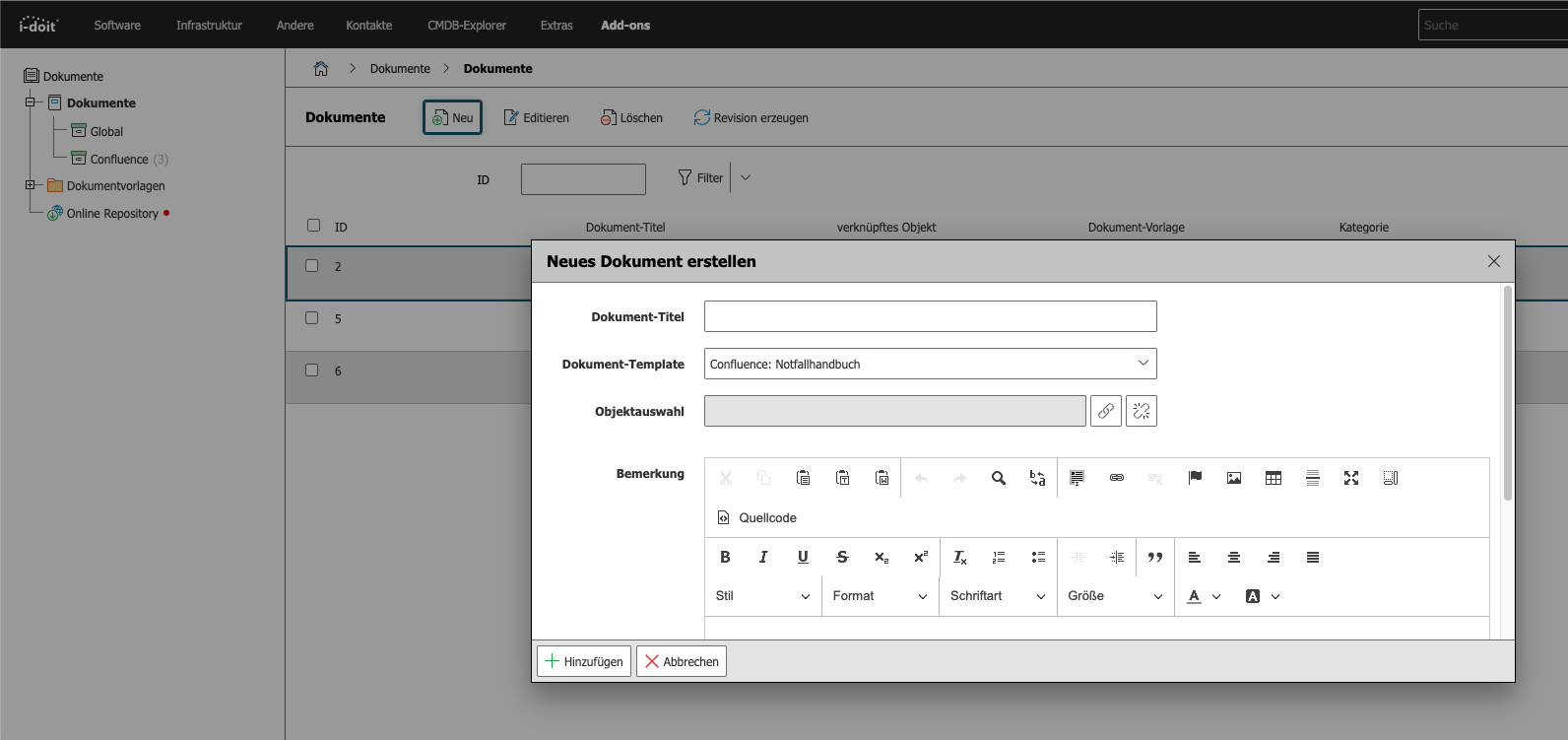Apply strikethrough formatting
This screenshot has height=740, width=1568.
pyautogui.click(x=842, y=557)
